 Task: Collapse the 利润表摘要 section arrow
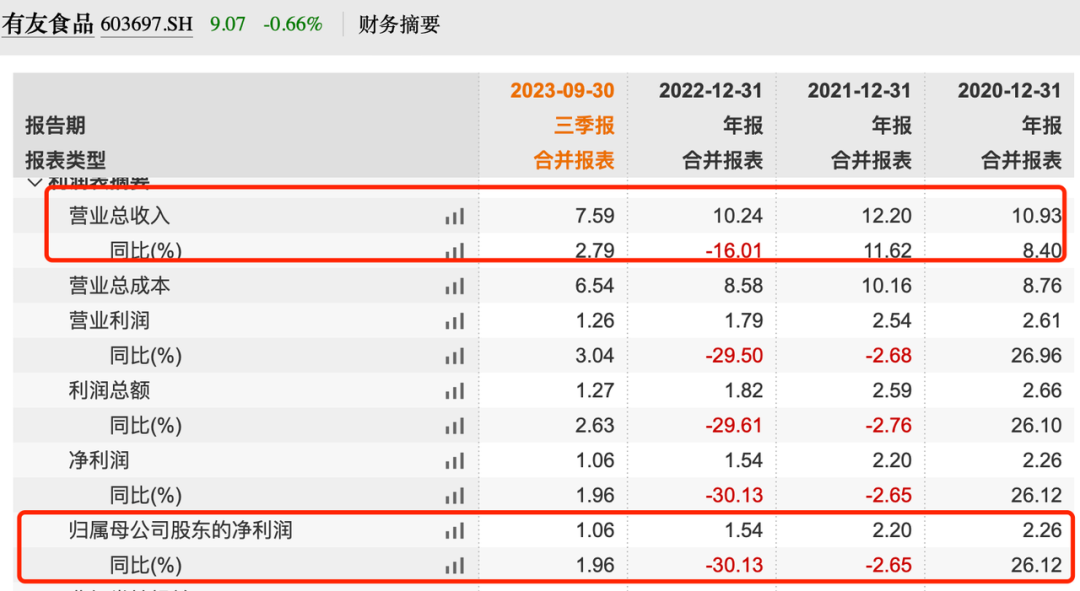[x=35, y=183]
